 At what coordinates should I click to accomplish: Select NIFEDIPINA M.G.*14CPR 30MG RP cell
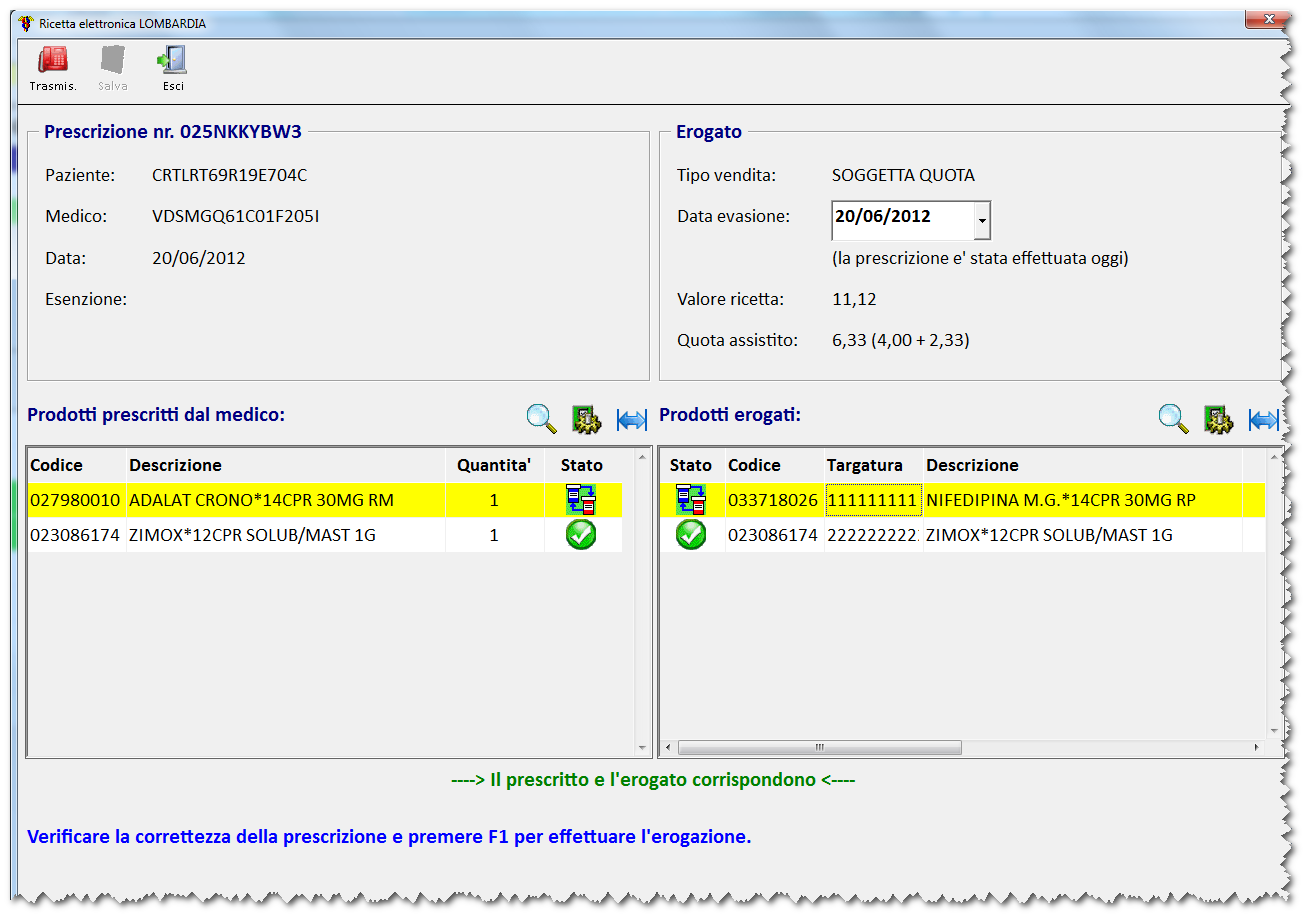[1083, 500]
